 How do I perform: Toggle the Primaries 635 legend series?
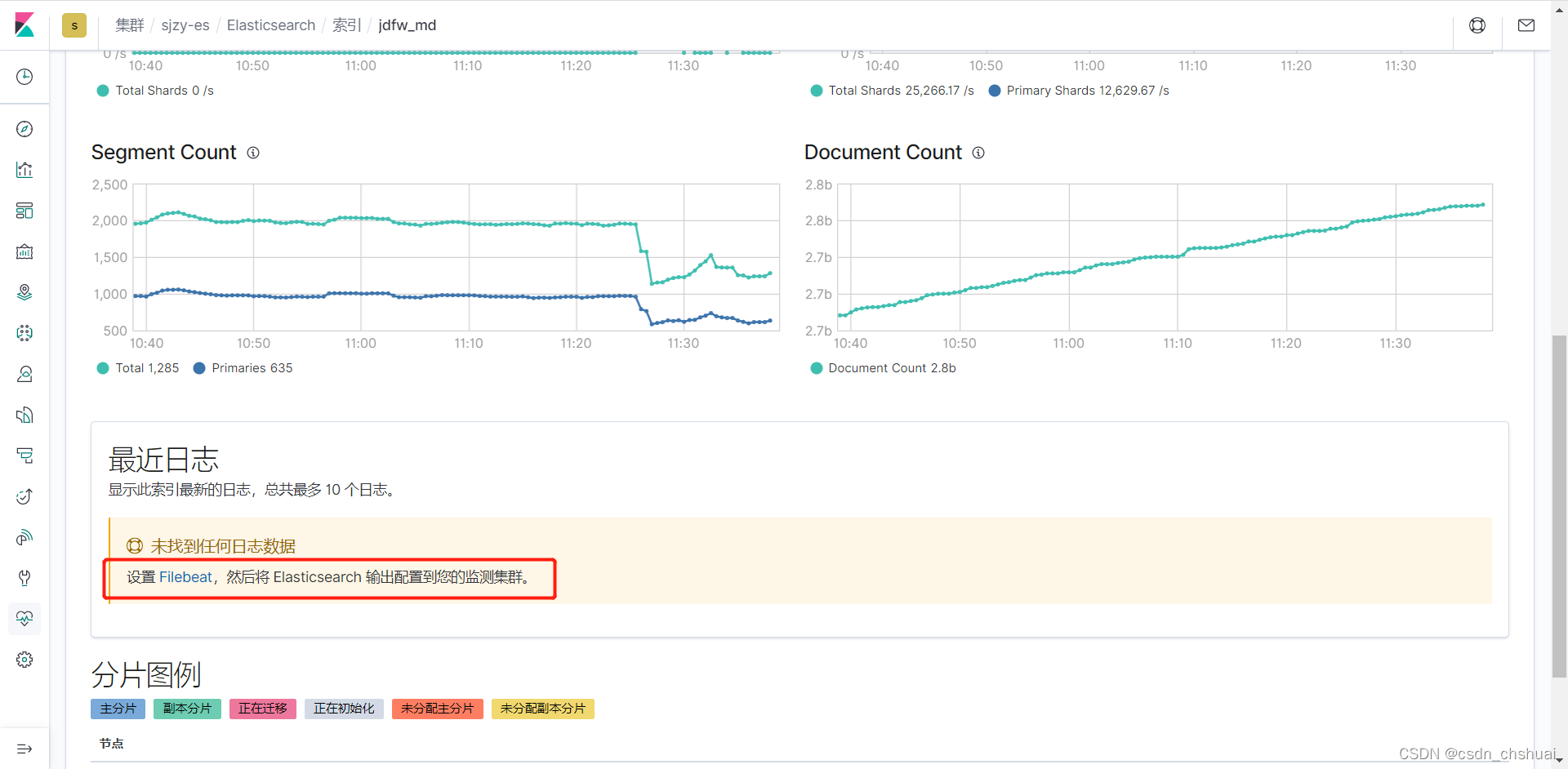243,368
